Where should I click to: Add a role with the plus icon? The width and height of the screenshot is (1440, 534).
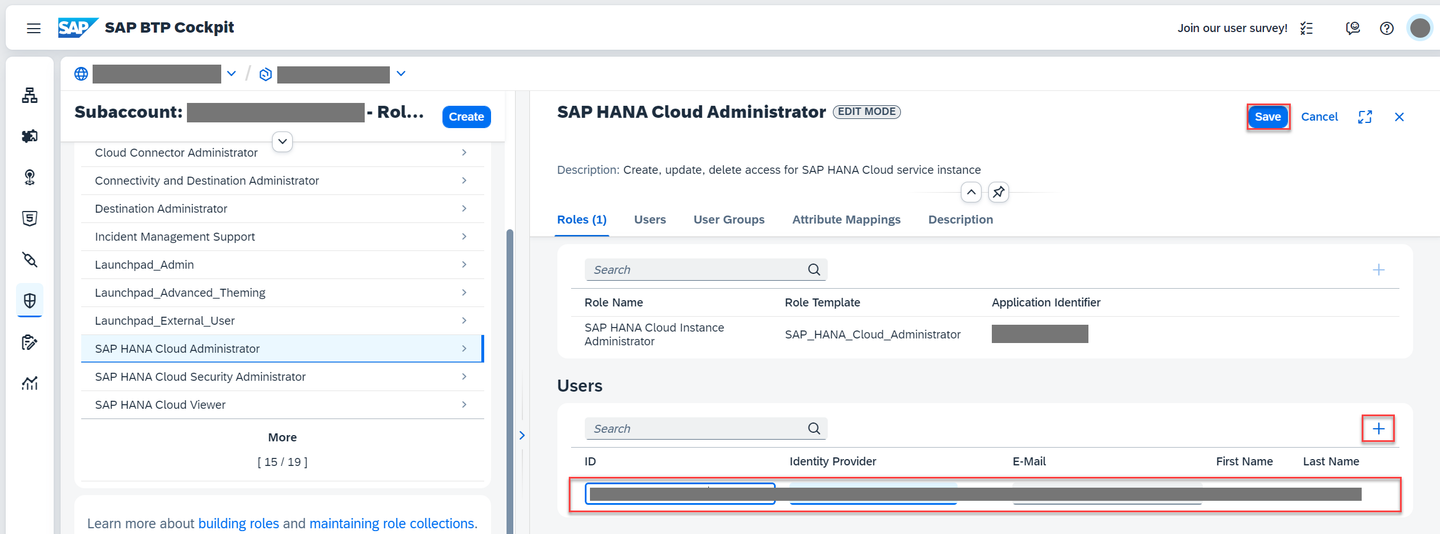pyautogui.click(x=1378, y=270)
